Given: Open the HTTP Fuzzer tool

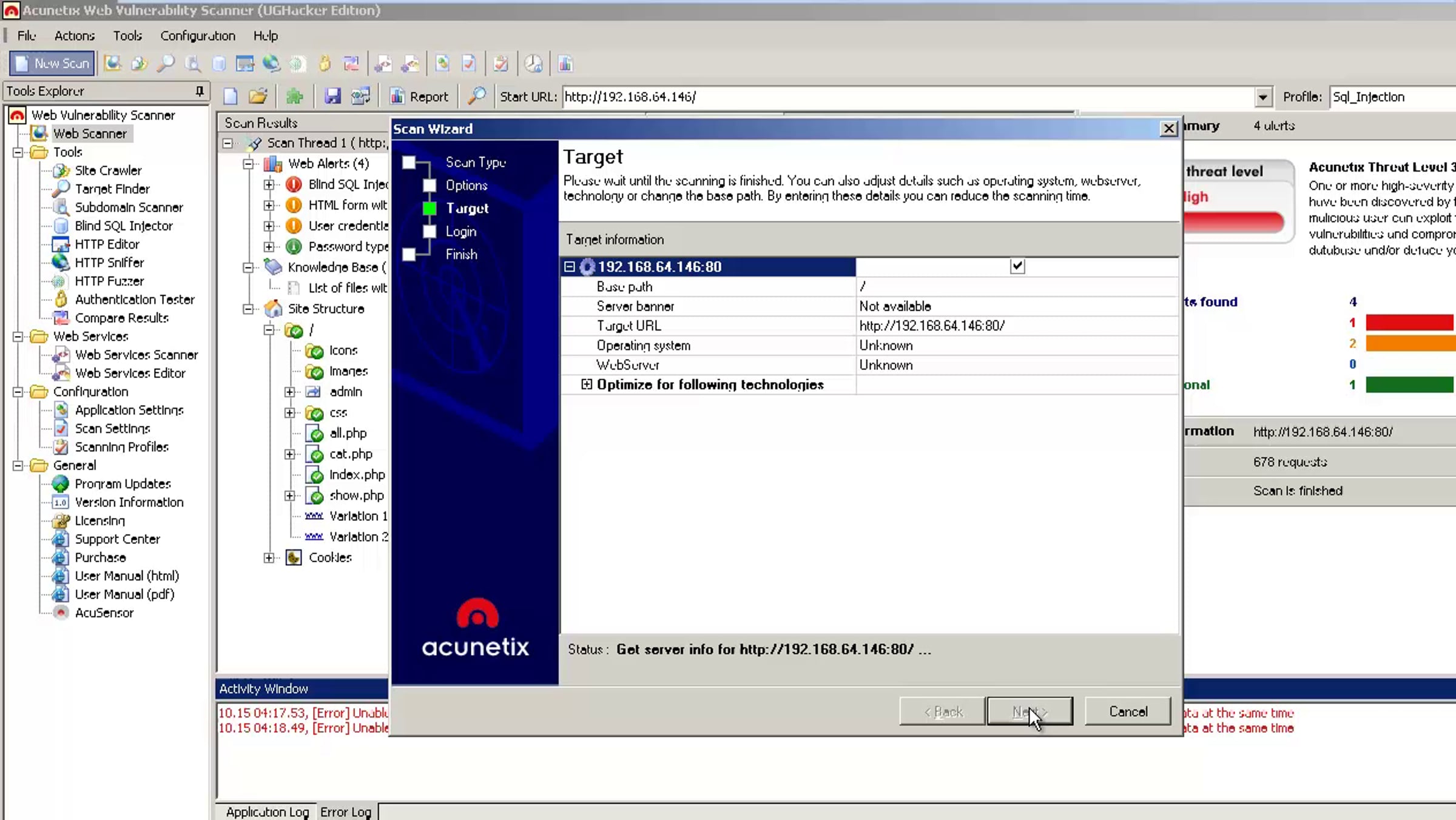Looking at the screenshot, I should tap(109, 281).
